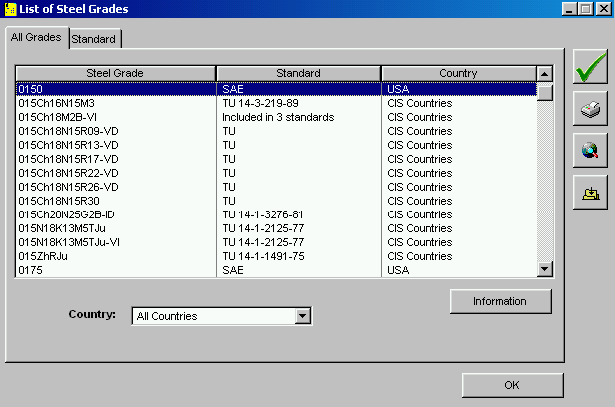Sort by Steel Grade column header
The height and width of the screenshot is (407, 615).
115,73
